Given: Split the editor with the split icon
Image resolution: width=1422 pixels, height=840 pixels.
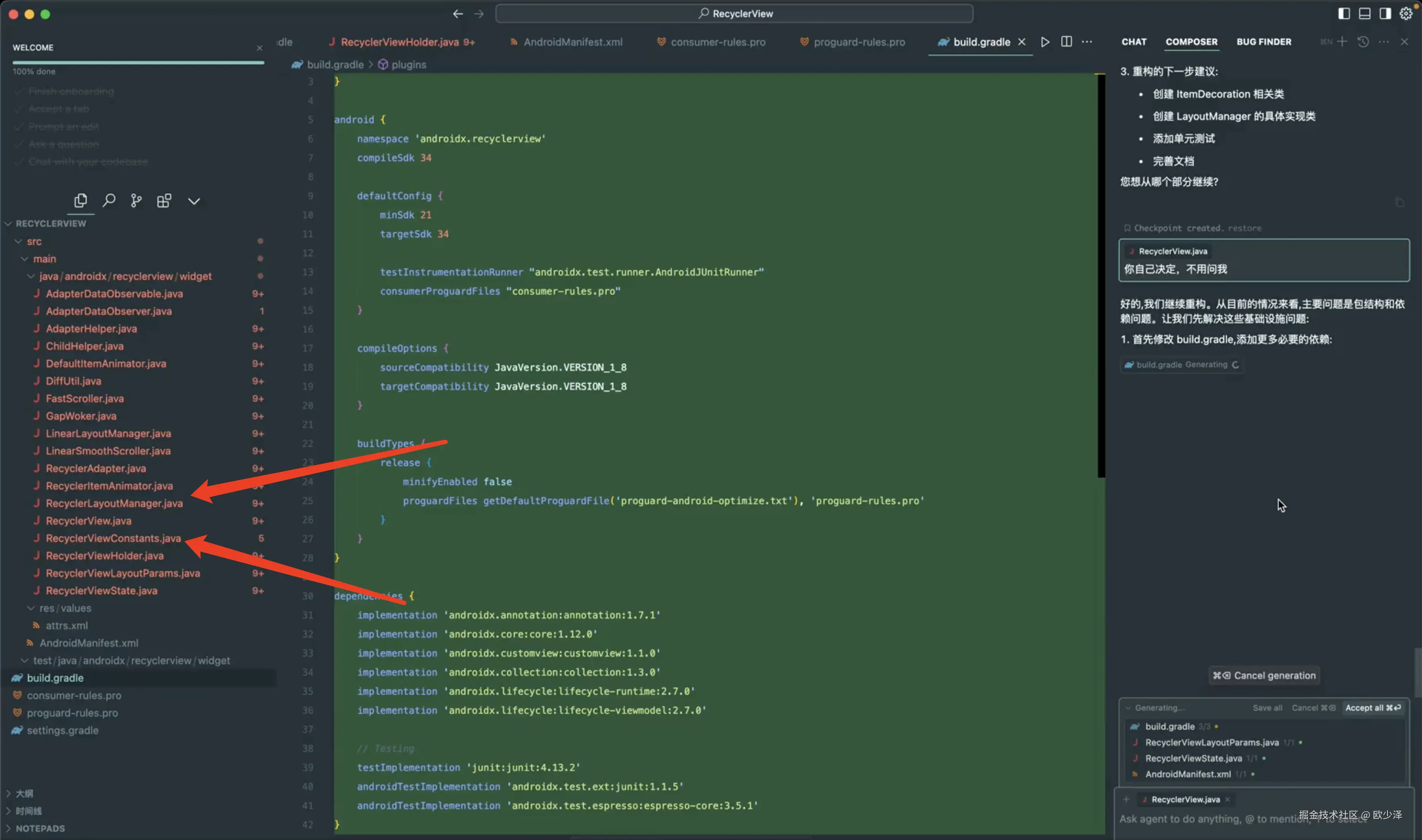Looking at the screenshot, I should click(1066, 42).
